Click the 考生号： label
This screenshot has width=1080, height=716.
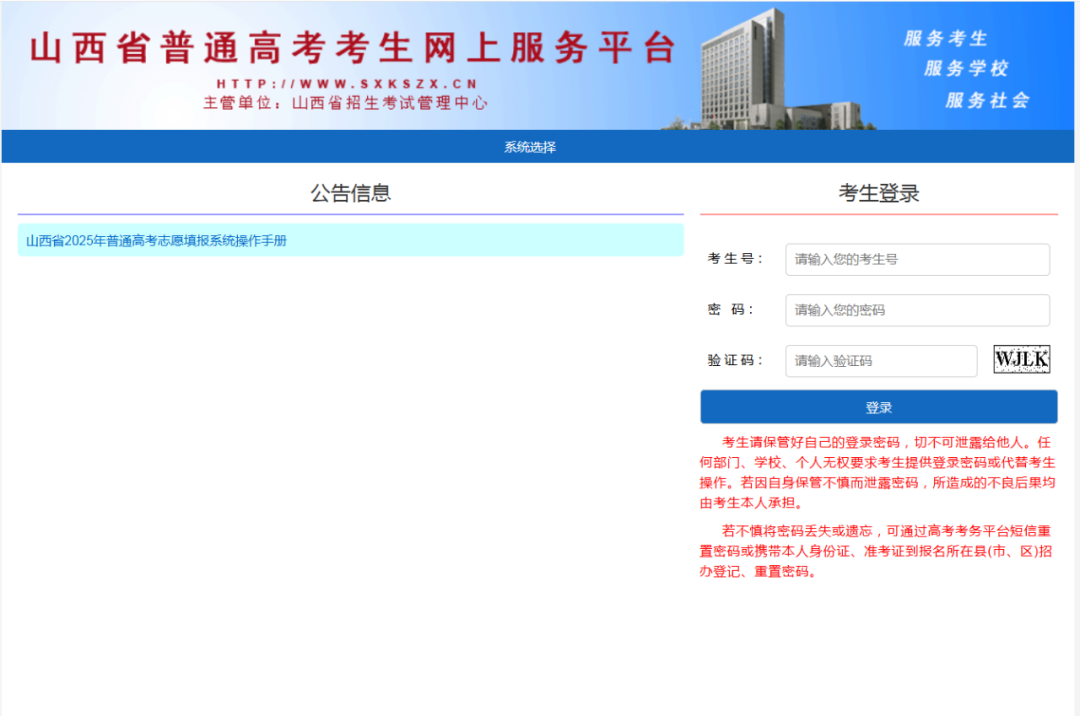(735, 259)
